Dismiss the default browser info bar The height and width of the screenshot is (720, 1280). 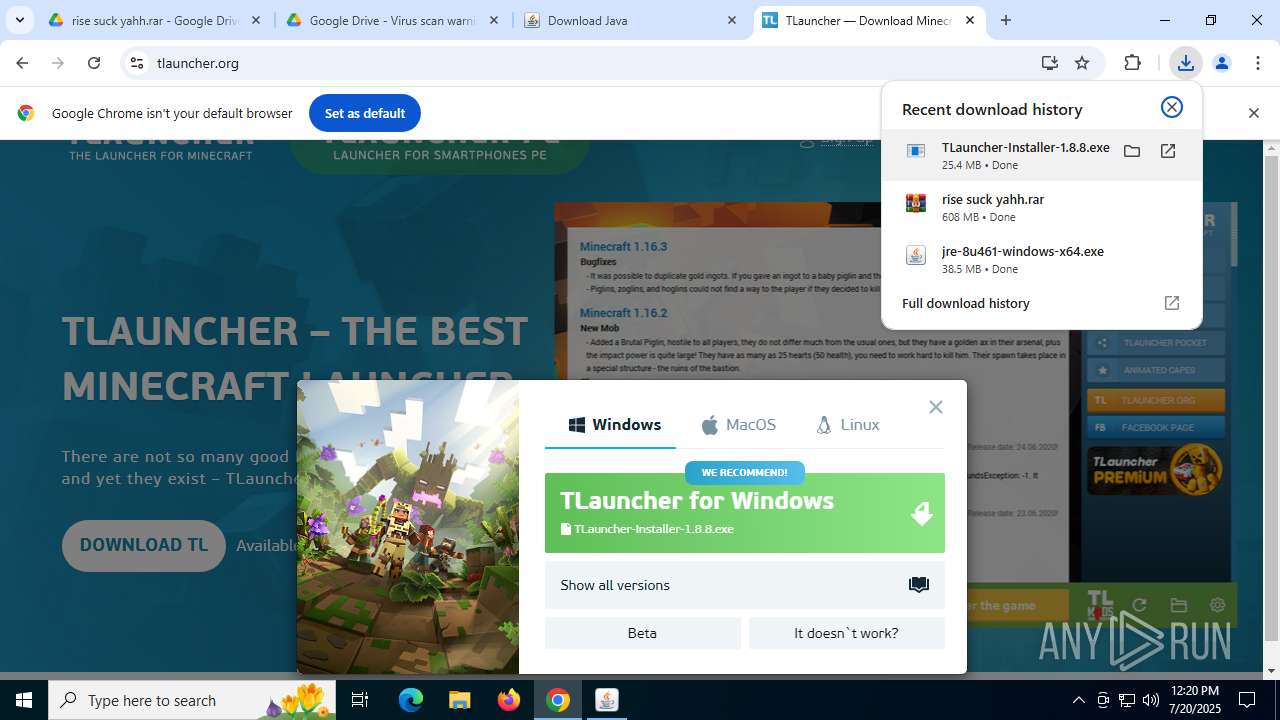click(x=1253, y=113)
